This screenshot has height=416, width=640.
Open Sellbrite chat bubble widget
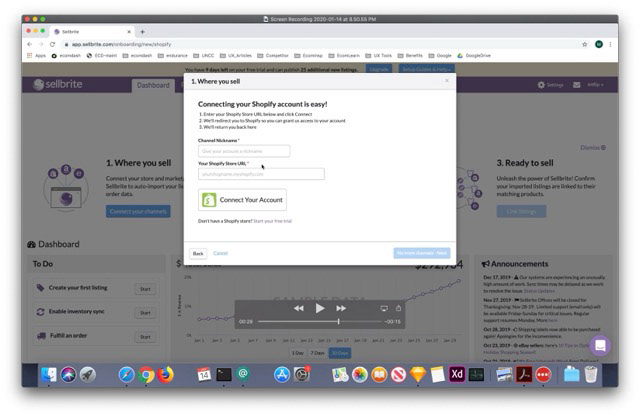pyautogui.click(x=600, y=345)
